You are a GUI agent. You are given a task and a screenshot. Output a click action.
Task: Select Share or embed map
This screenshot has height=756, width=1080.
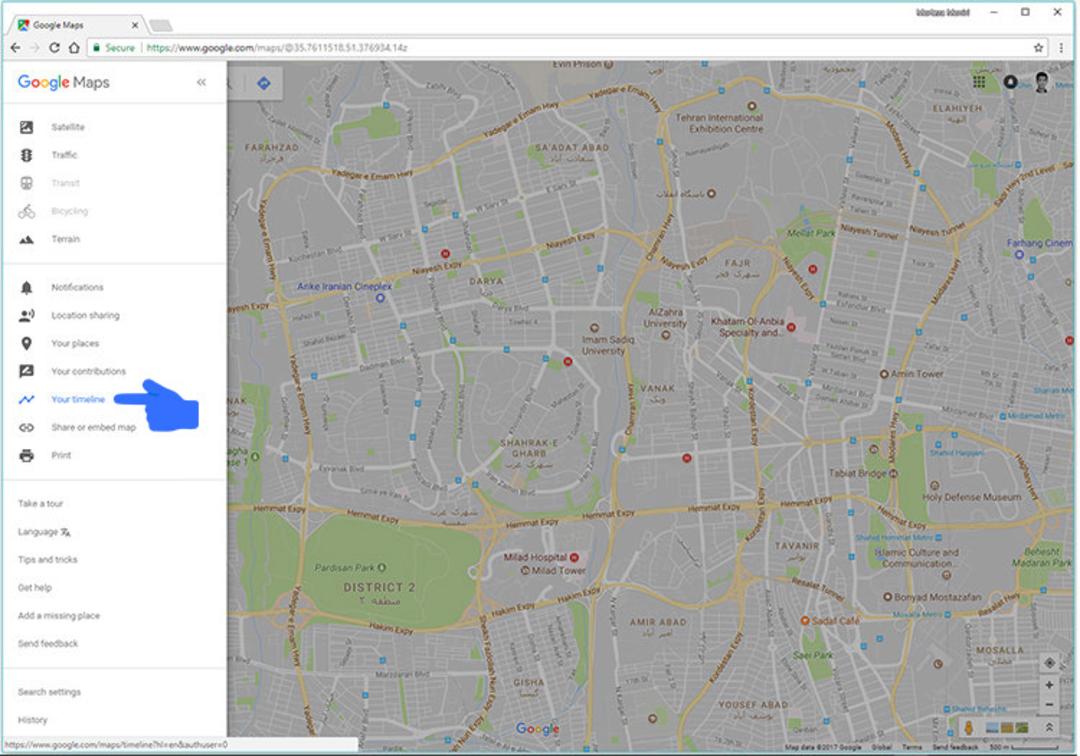click(93, 428)
